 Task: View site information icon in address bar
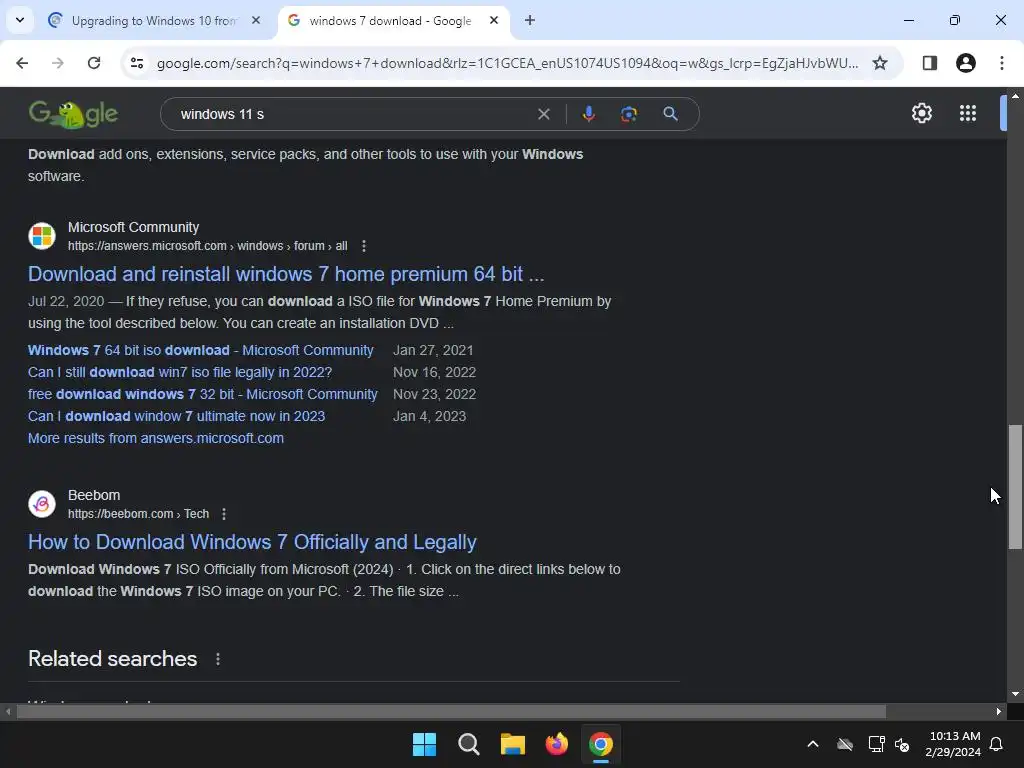pos(137,63)
